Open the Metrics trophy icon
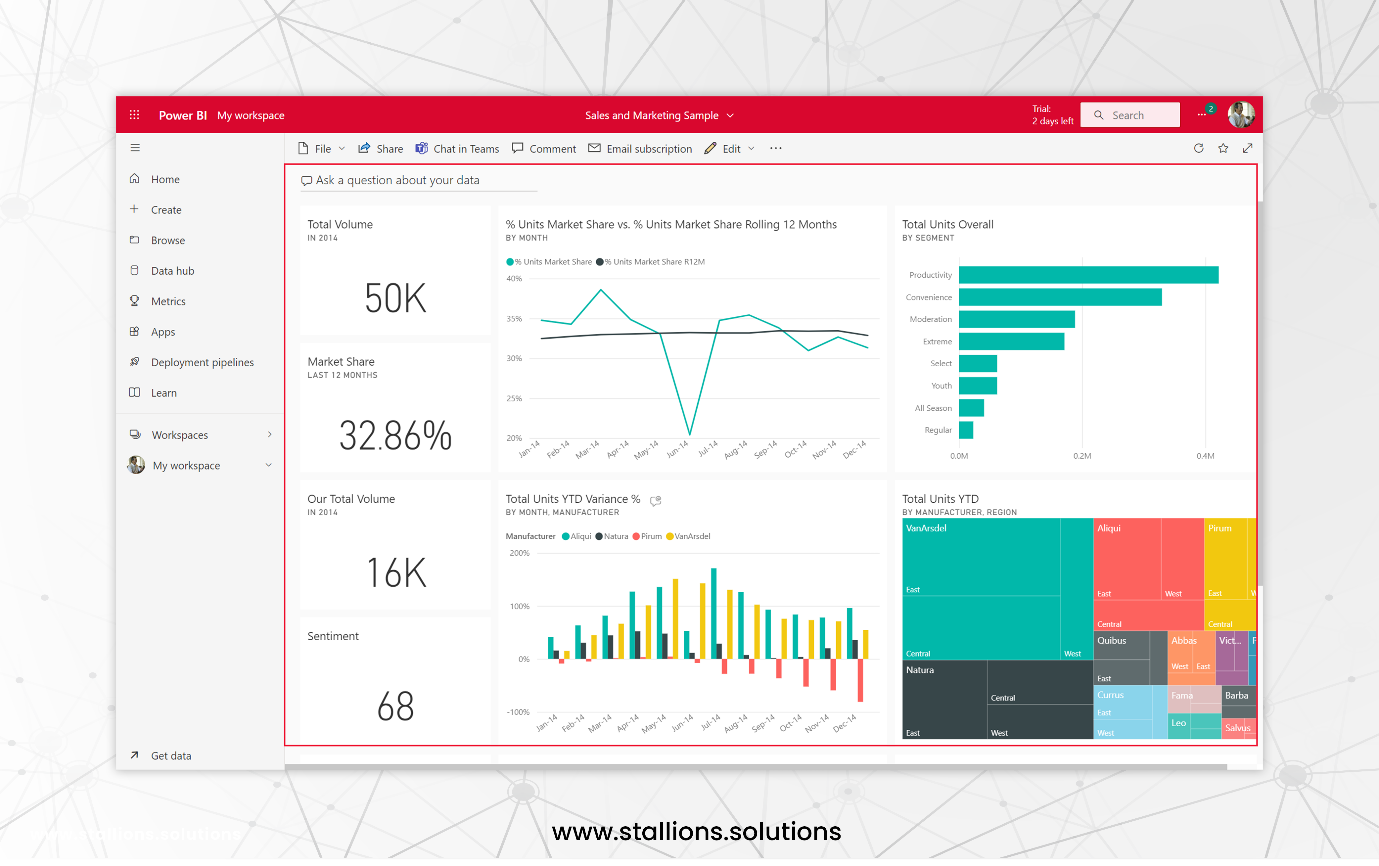 (x=135, y=301)
